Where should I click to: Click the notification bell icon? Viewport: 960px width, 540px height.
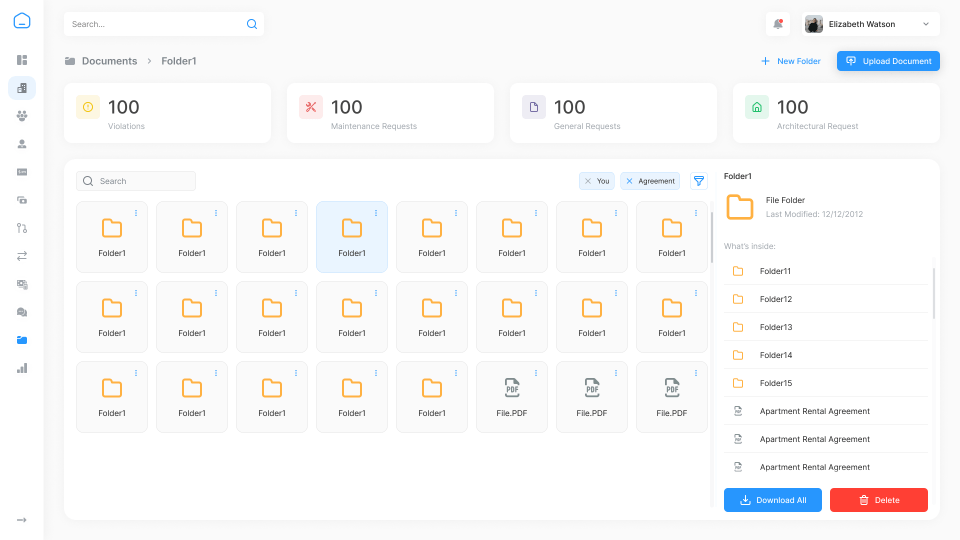pyautogui.click(x=778, y=24)
